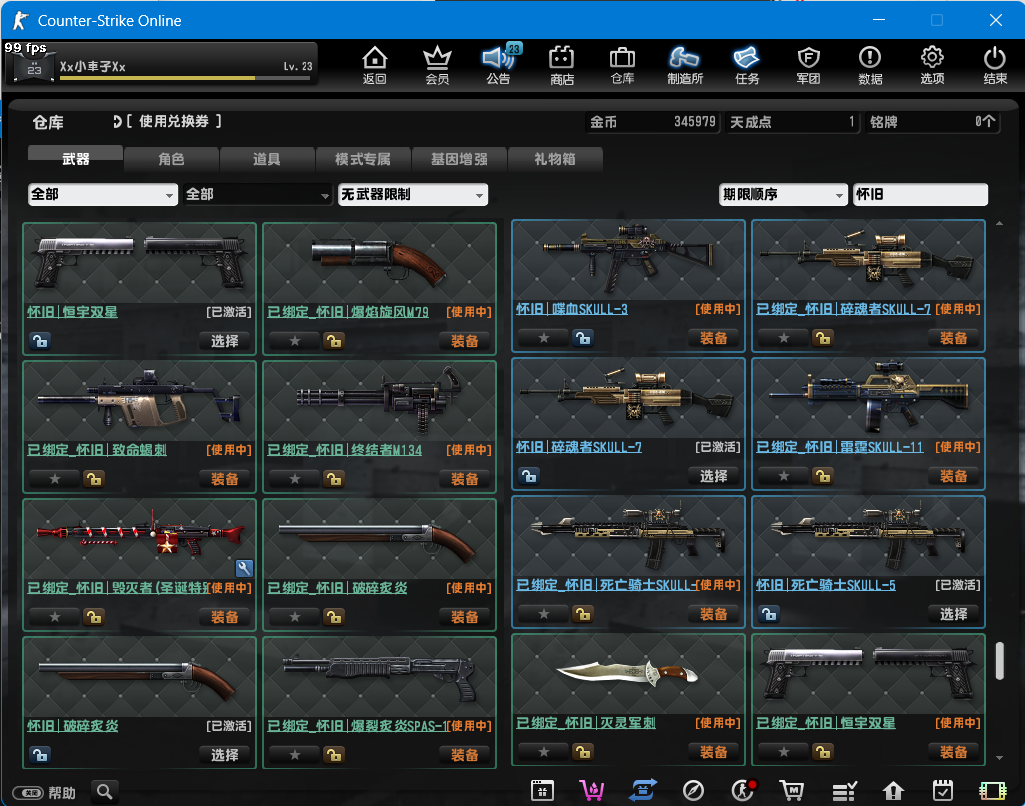Click the 返回 home icon

pyautogui.click(x=375, y=64)
